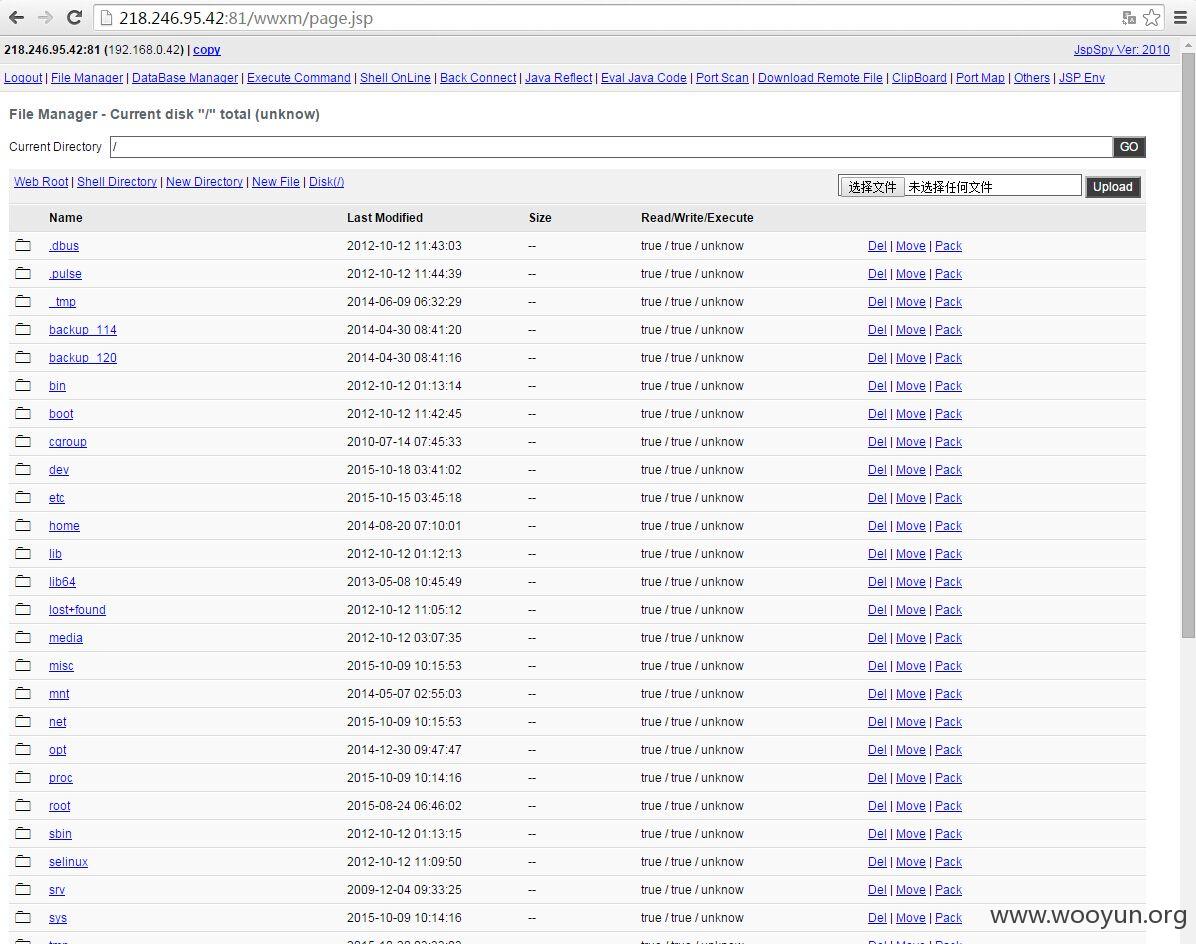Click the GO button
The height and width of the screenshot is (944, 1196).
tap(1129, 147)
